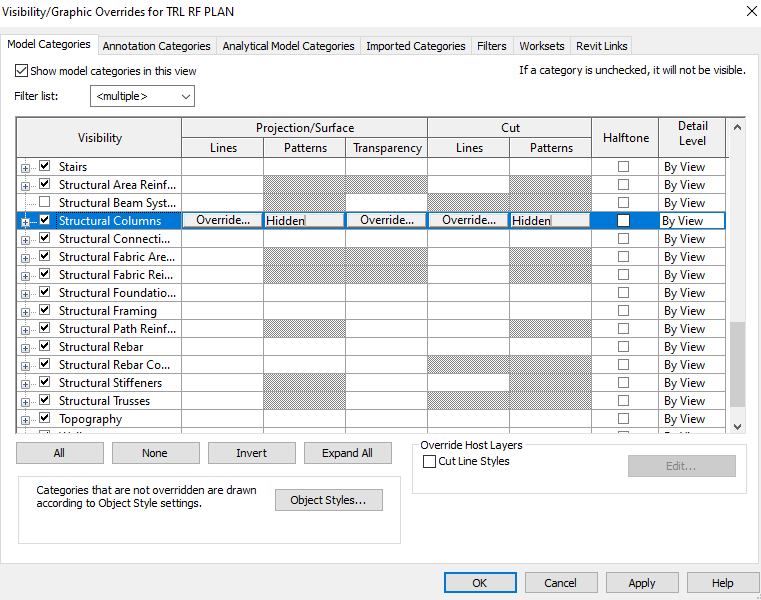The image size is (761, 600).
Task: Click the Visibility column header
Action: 99,138
